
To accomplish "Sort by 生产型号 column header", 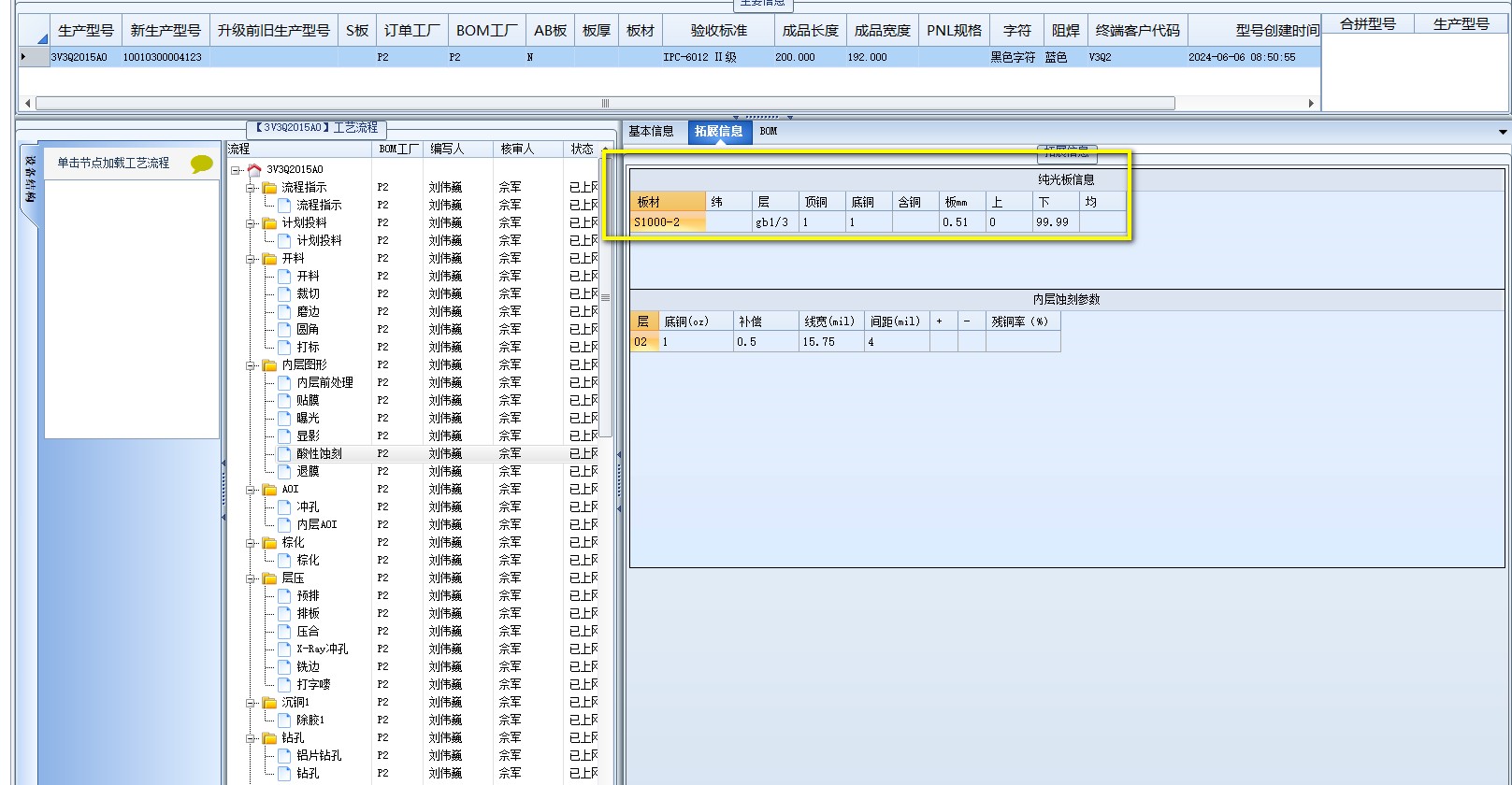I will pos(85,31).
